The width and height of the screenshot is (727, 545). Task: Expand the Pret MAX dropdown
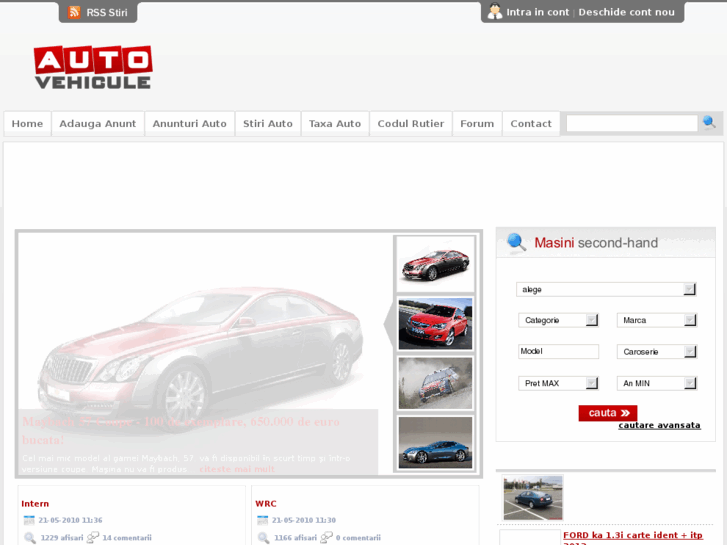point(558,383)
